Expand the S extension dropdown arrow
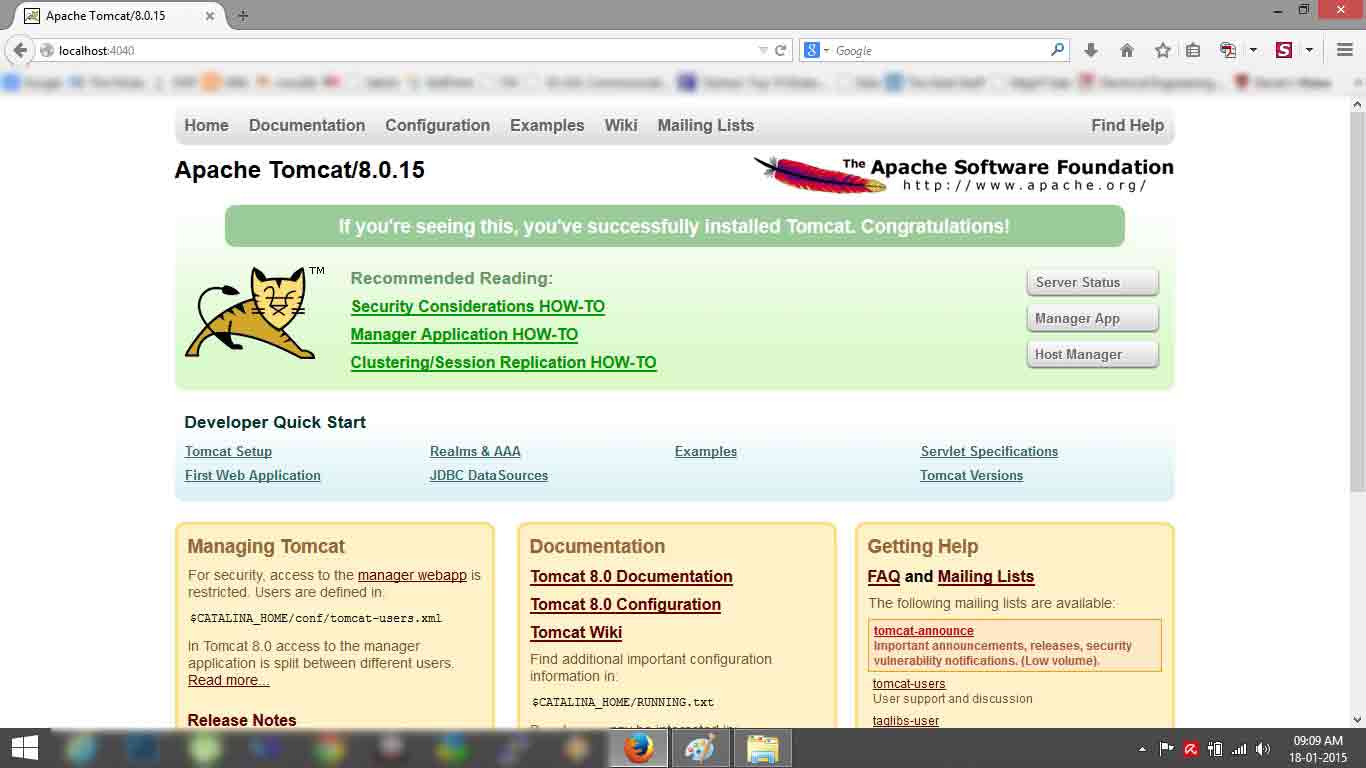 [x=1308, y=50]
